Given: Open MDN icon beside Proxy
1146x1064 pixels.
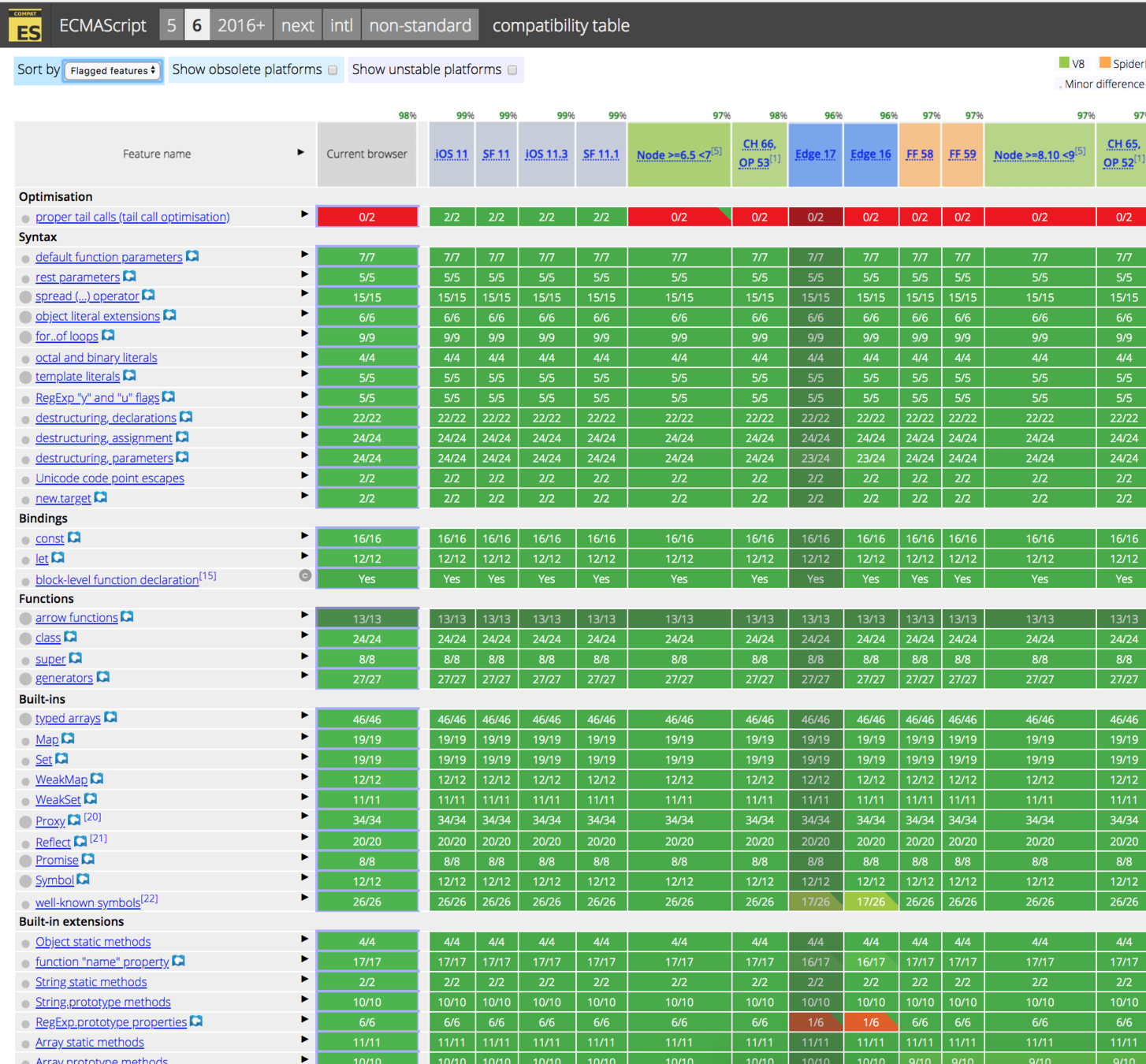Looking at the screenshot, I should click(74, 820).
